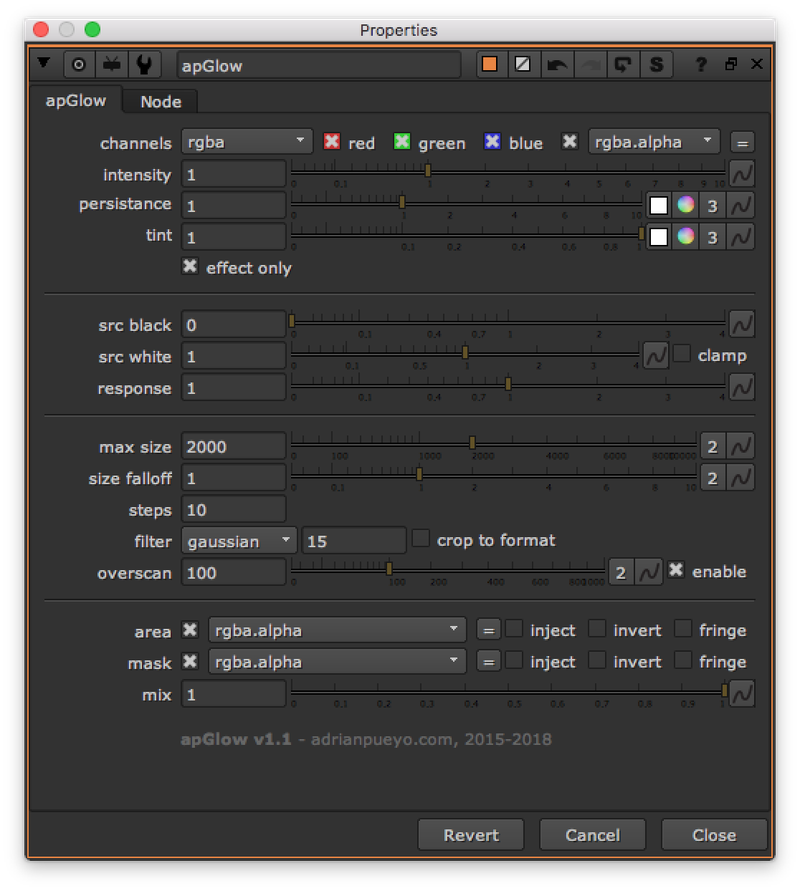This screenshot has width=800, height=891.
Task: Toggle the blue channel checkbox
Action: coord(492,142)
